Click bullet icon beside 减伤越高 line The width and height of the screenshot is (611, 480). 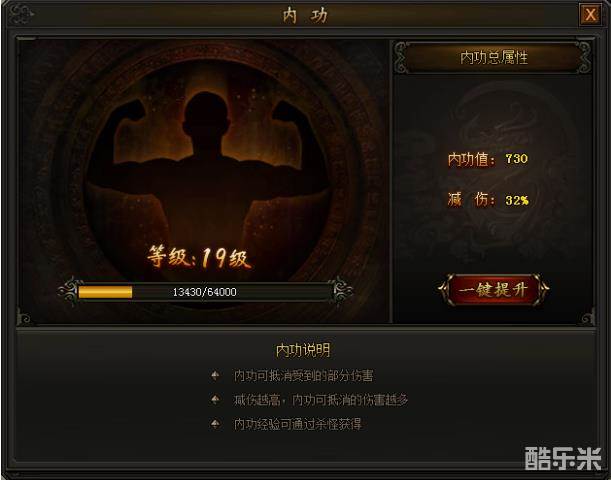215,400
